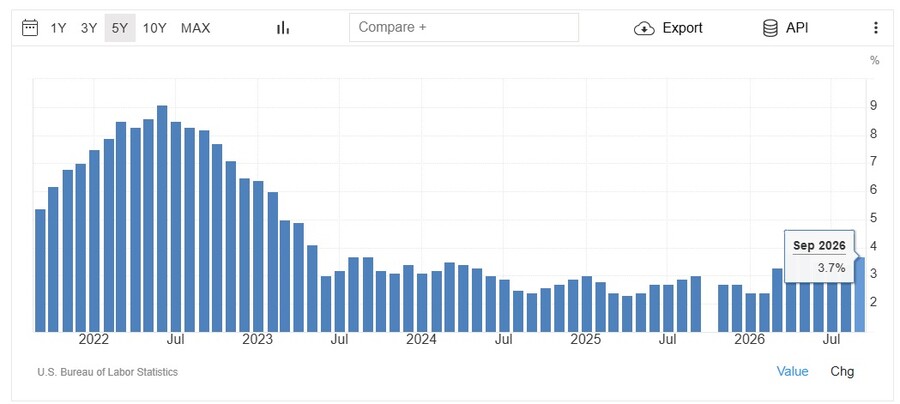Click the 9 y-axis value label
900x404 pixels.
[873, 106]
